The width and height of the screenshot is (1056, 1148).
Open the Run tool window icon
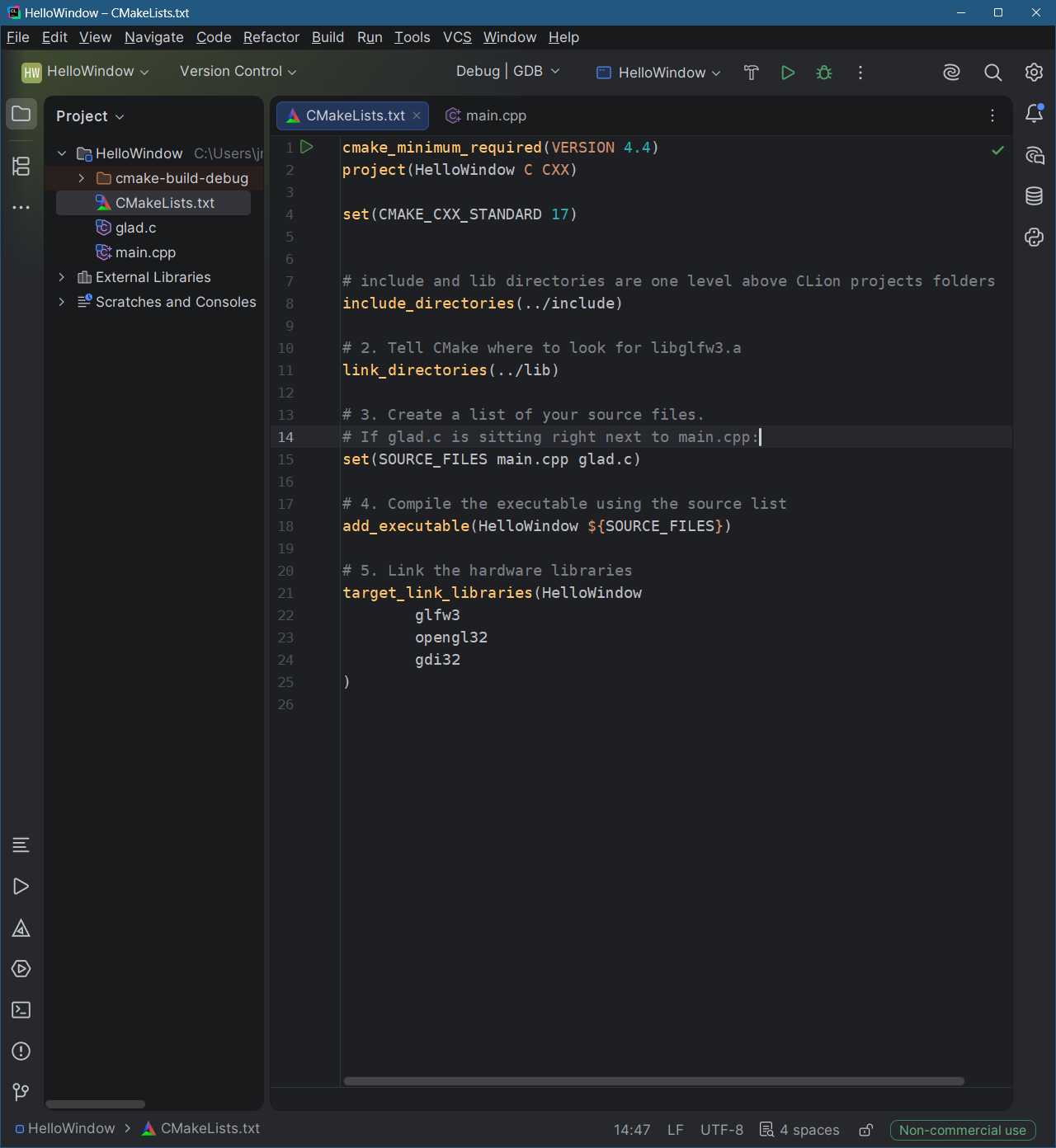pyautogui.click(x=21, y=887)
